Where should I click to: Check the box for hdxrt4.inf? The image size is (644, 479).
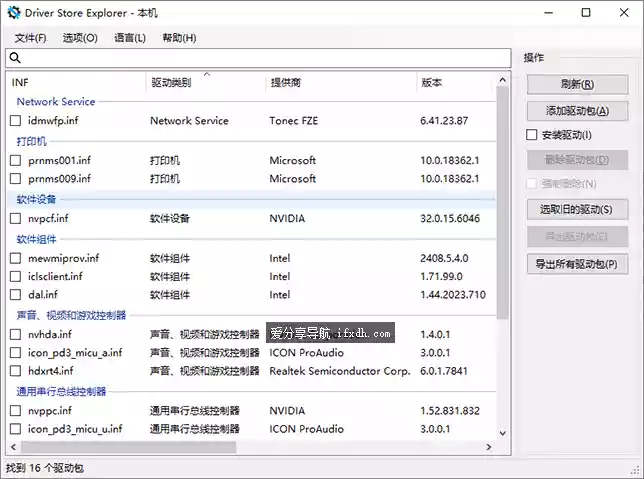click(x=15, y=371)
